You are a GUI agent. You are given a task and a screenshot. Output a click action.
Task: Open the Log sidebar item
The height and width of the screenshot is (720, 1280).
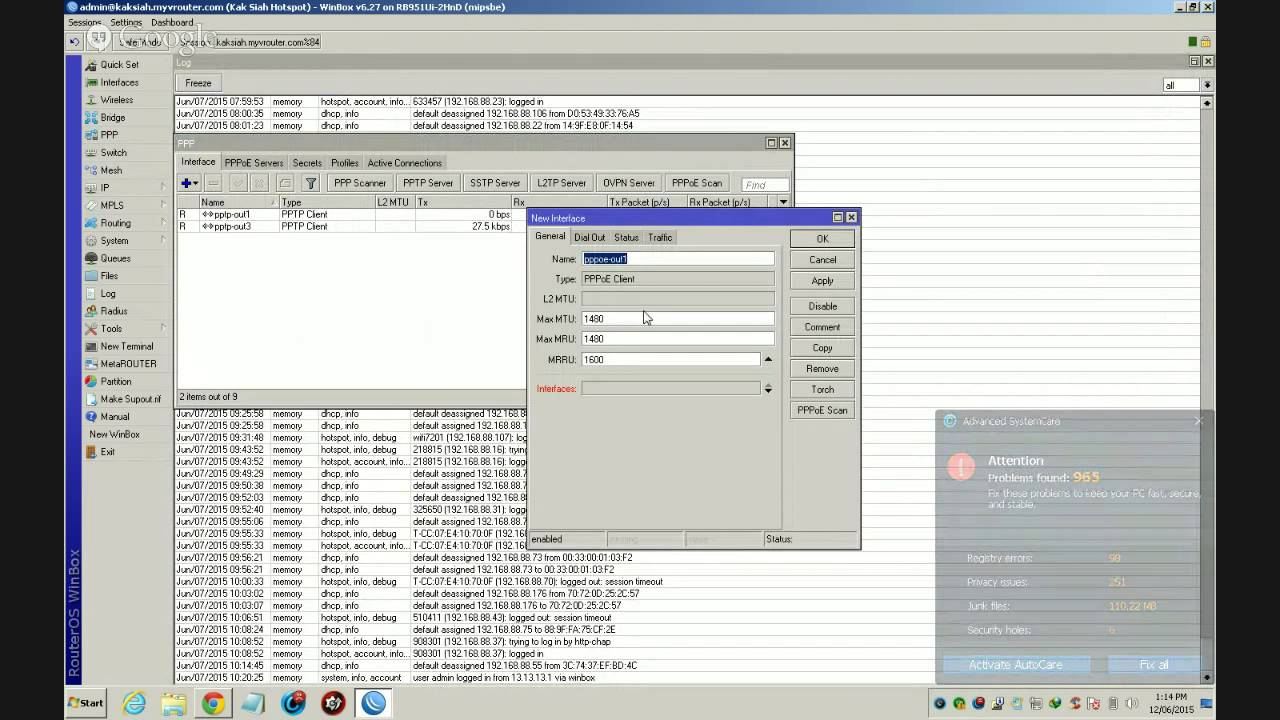pyautogui.click(x=107, y=293)
